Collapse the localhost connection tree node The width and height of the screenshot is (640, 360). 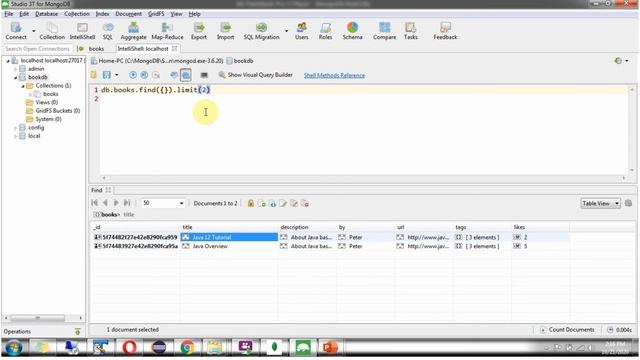8,61
